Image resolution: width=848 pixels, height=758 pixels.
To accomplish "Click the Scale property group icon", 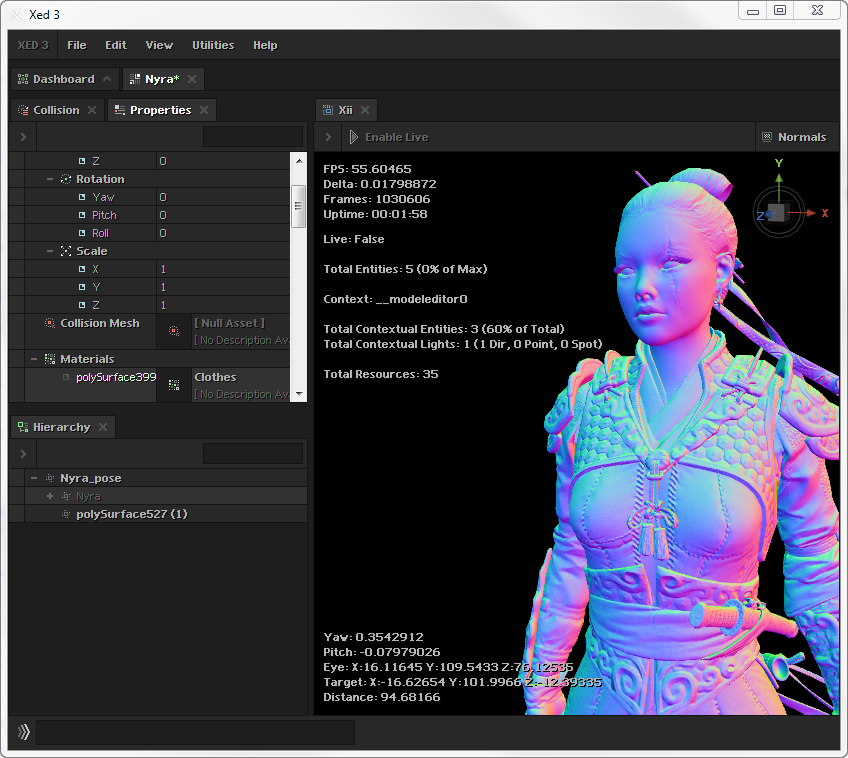I will click(x=66, y=251).
